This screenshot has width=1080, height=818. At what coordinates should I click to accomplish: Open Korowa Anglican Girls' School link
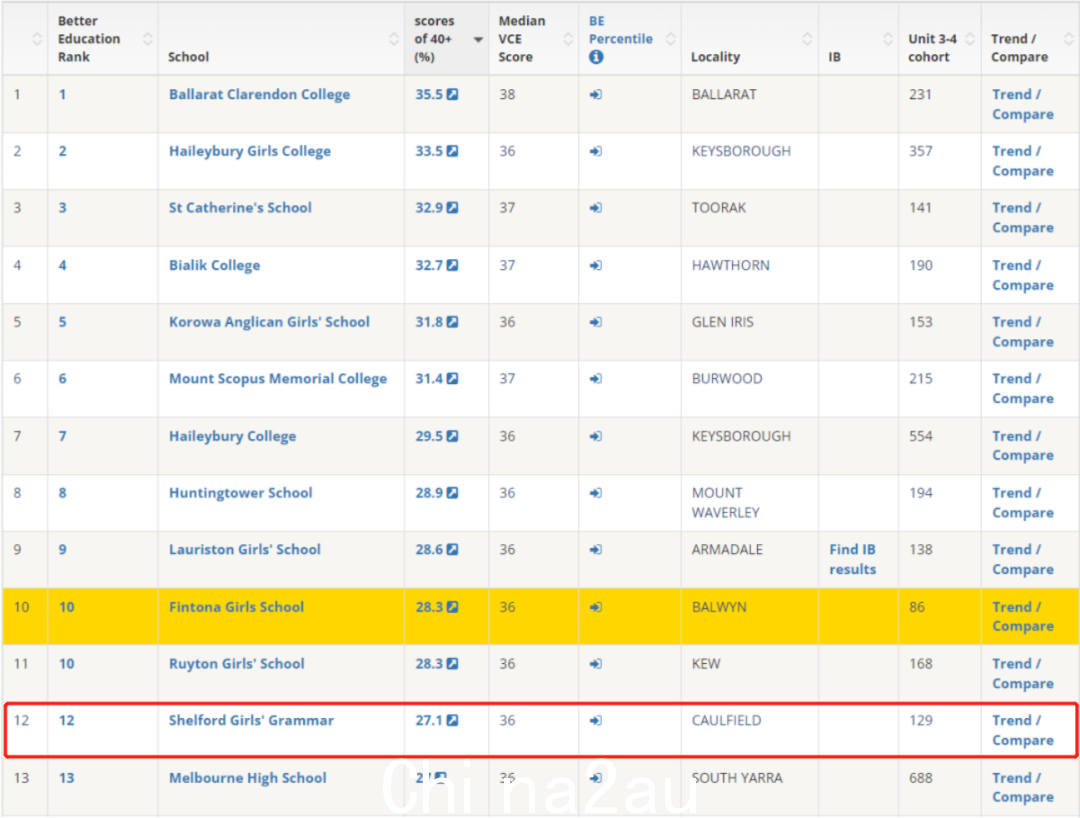(x=269, y=322)
